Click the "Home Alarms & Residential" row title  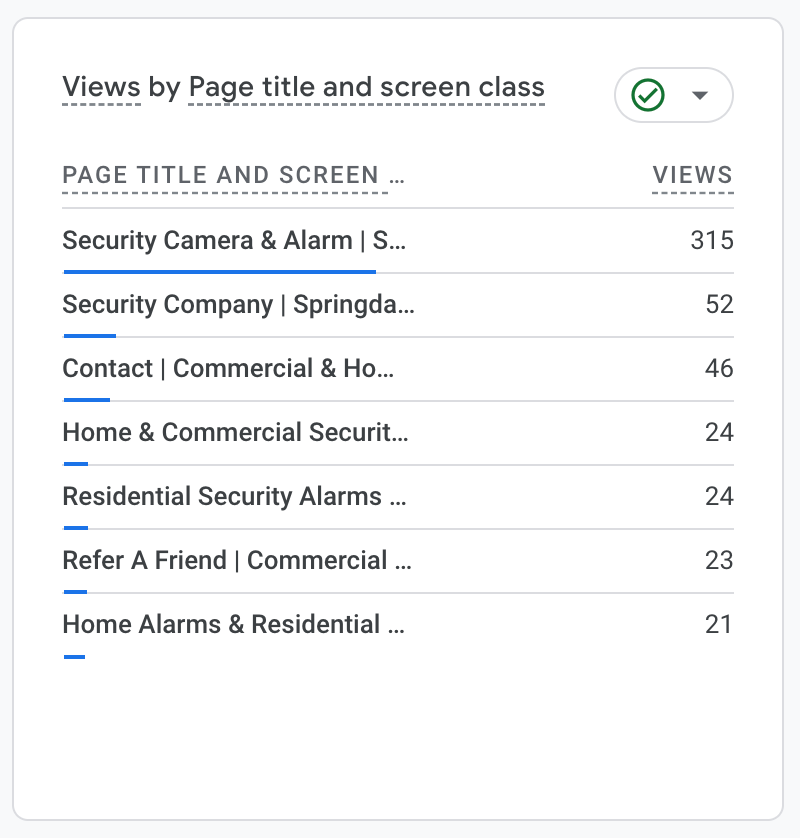click(233, 624)
